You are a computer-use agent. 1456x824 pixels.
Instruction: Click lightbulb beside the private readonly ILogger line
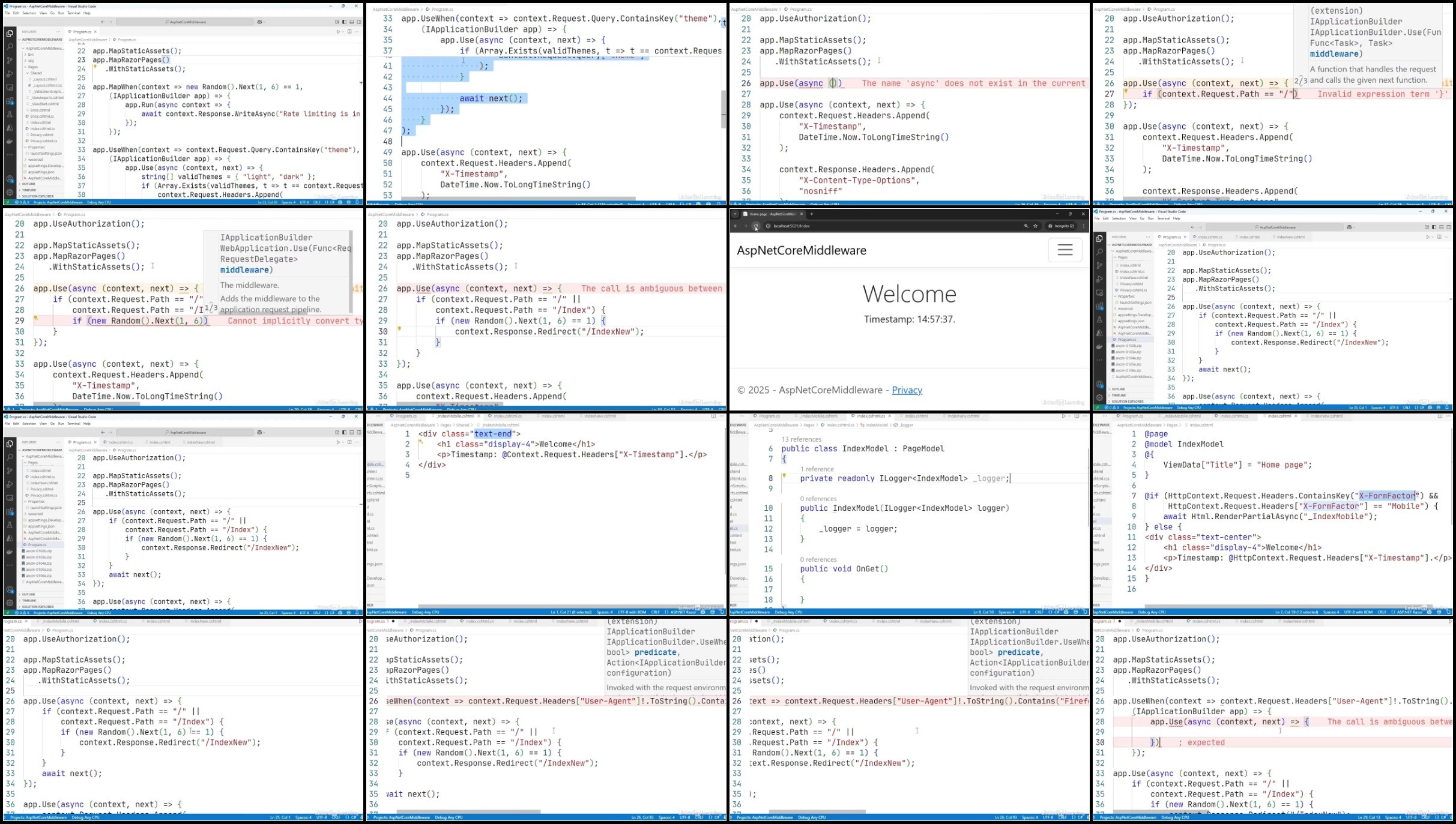(x=784, y=475)
